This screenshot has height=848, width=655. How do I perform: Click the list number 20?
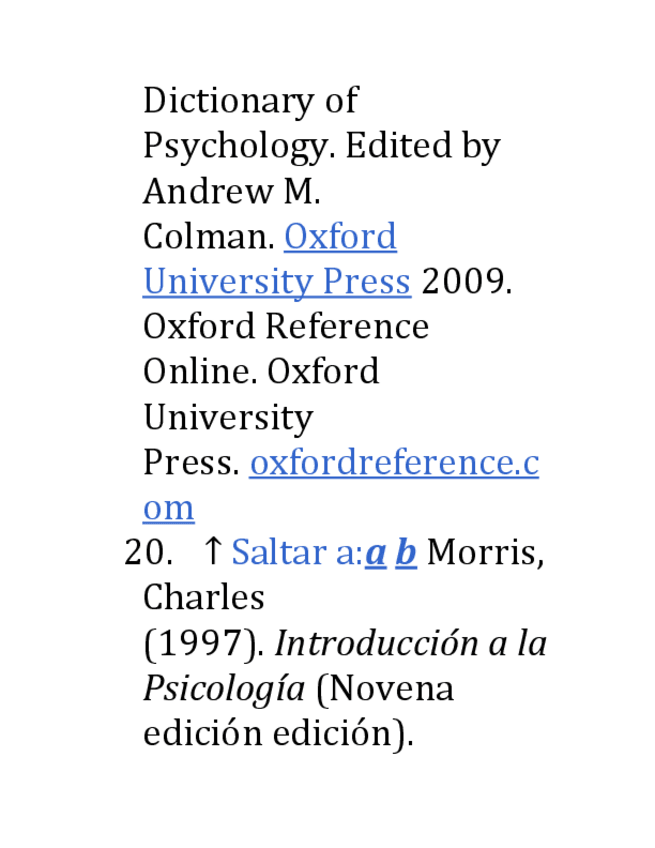pyautogui.click(x=143, y=552)
